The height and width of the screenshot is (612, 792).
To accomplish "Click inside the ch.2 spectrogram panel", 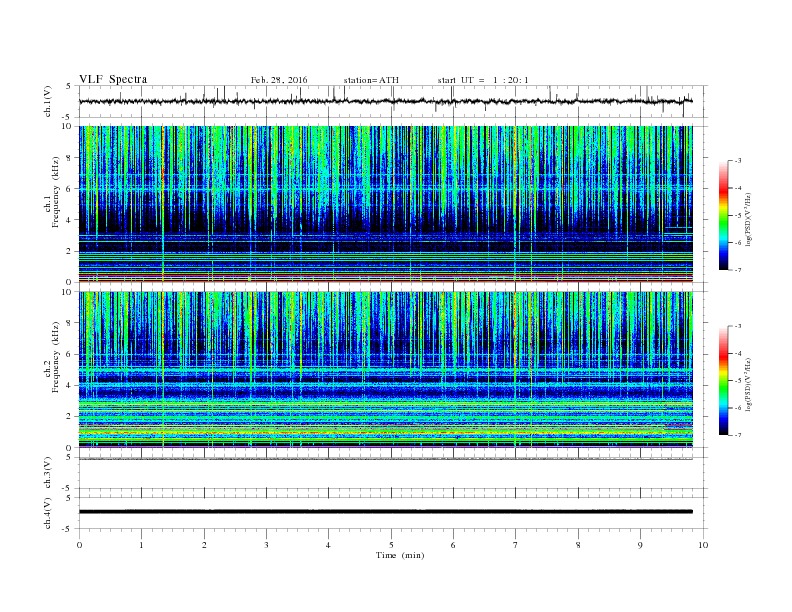I will pos(386,370).
